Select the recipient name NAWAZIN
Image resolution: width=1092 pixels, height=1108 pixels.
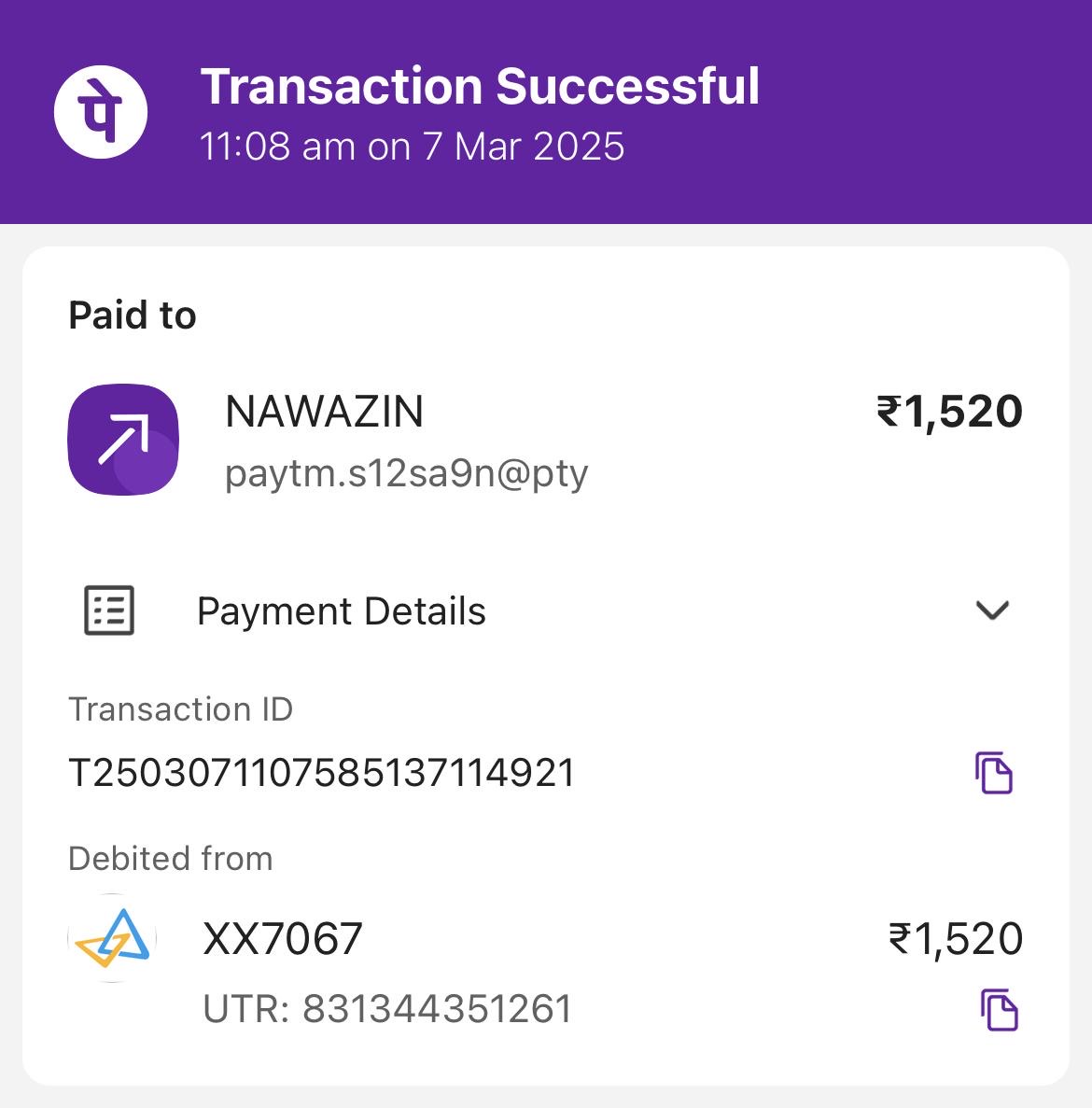point(324,412)
